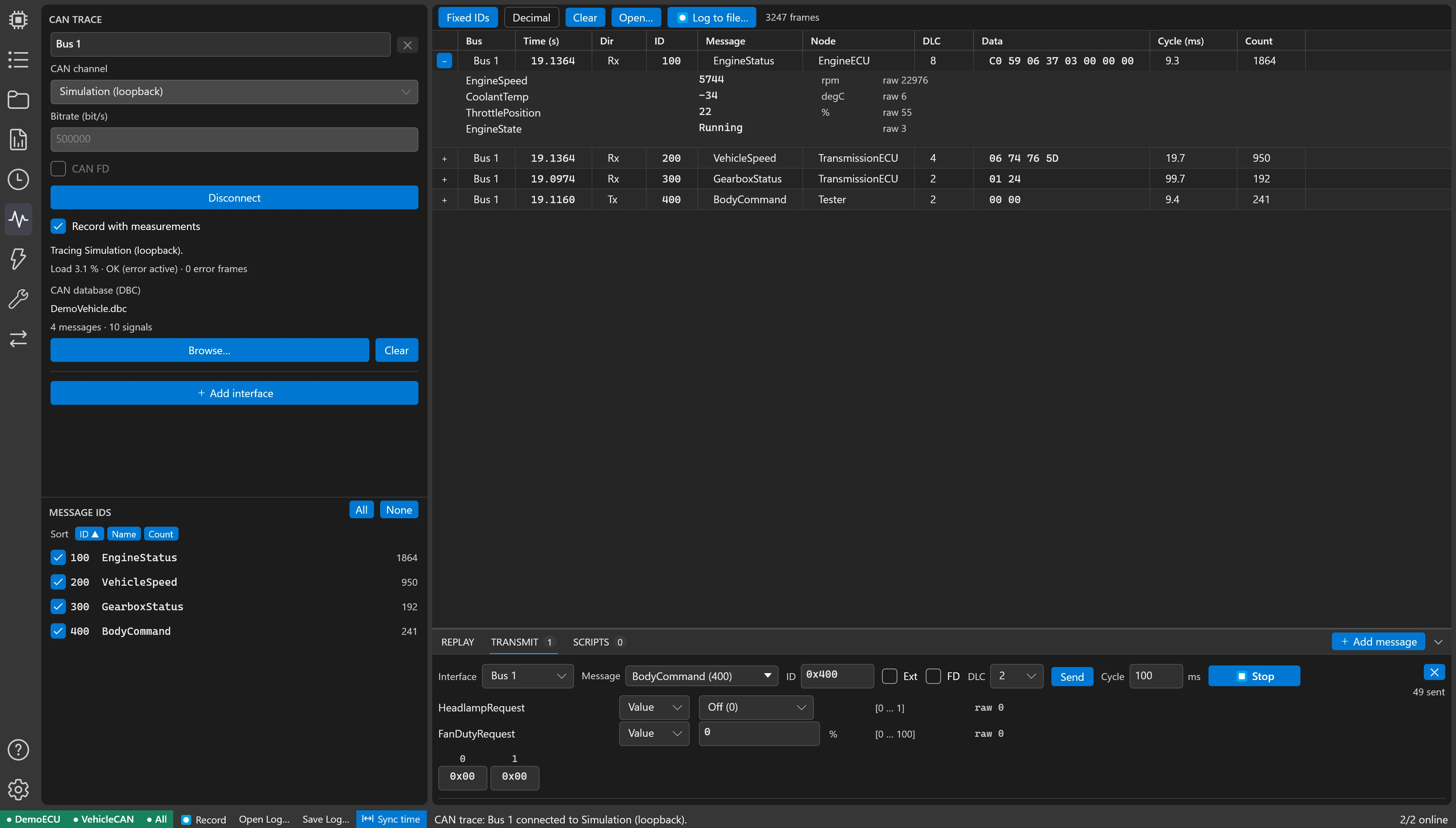Click the Cycle ms input field
The image size is (1456, 828).
(1155, 676)
